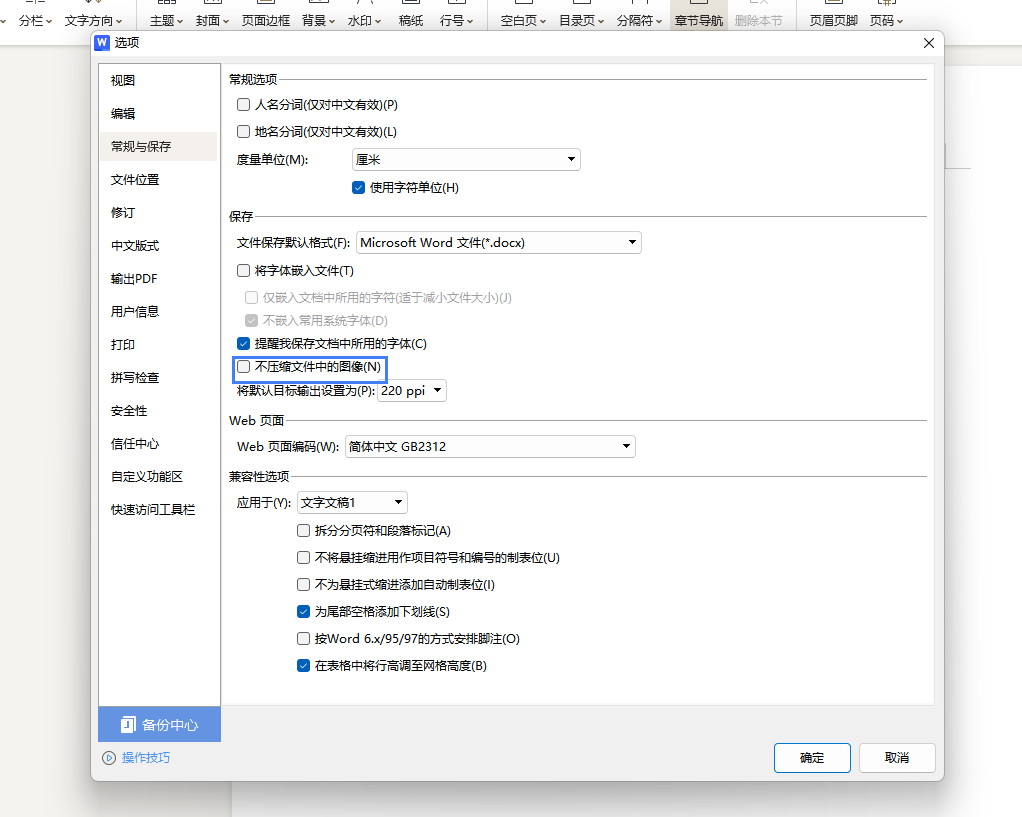The height and width of the screenshot is (817, 1022).
Task: Uncheck 使用字符单位 option
Action: 358,188
